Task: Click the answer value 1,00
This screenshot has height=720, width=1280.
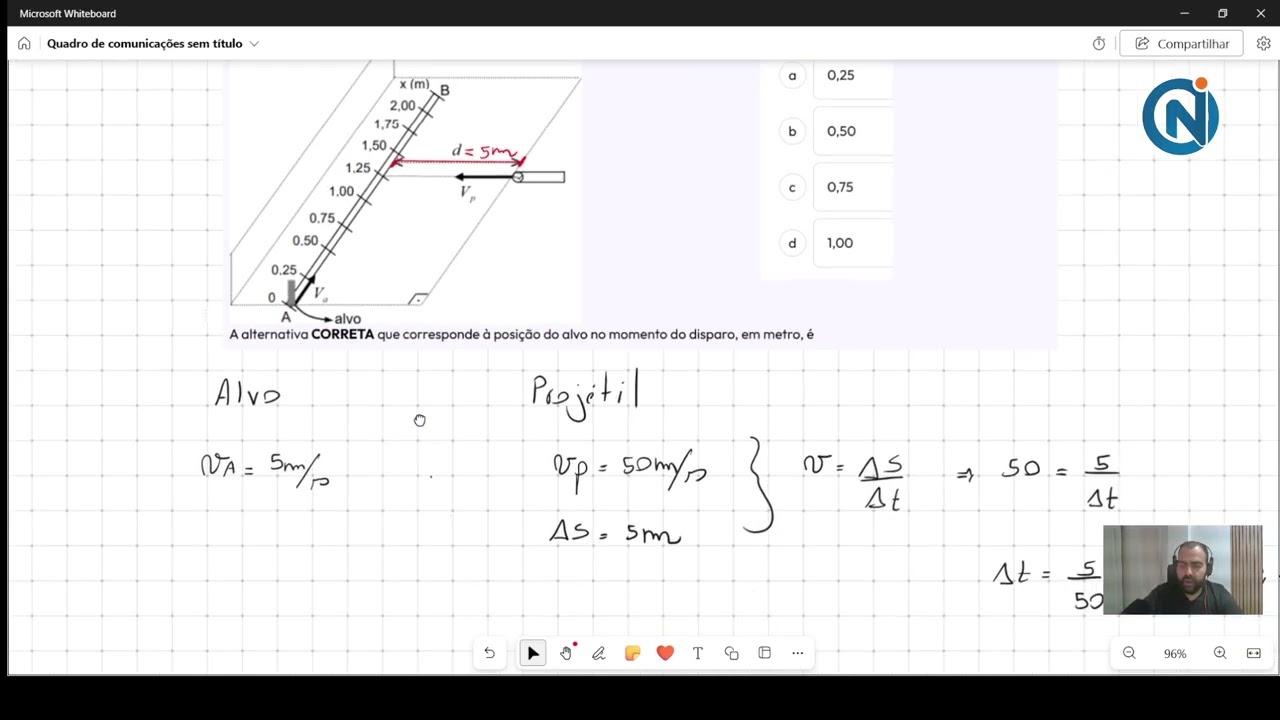Action: coord(841,243)
